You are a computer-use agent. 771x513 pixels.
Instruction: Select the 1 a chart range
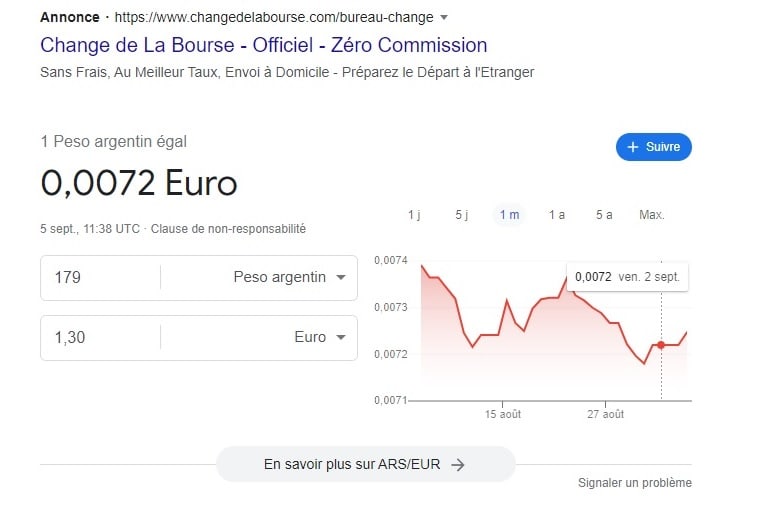tap(556, 215)
